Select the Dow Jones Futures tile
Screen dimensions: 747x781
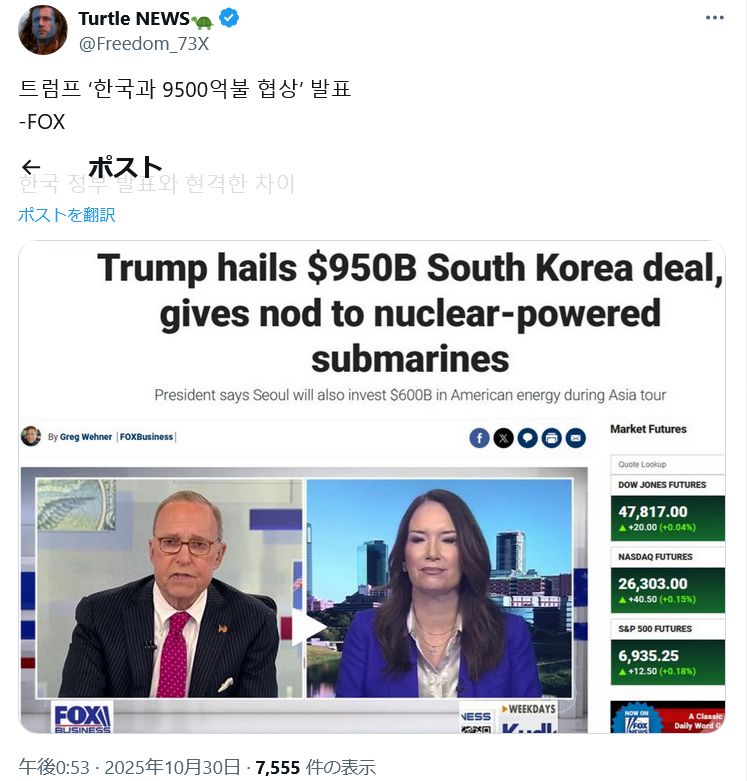[667, 509]
